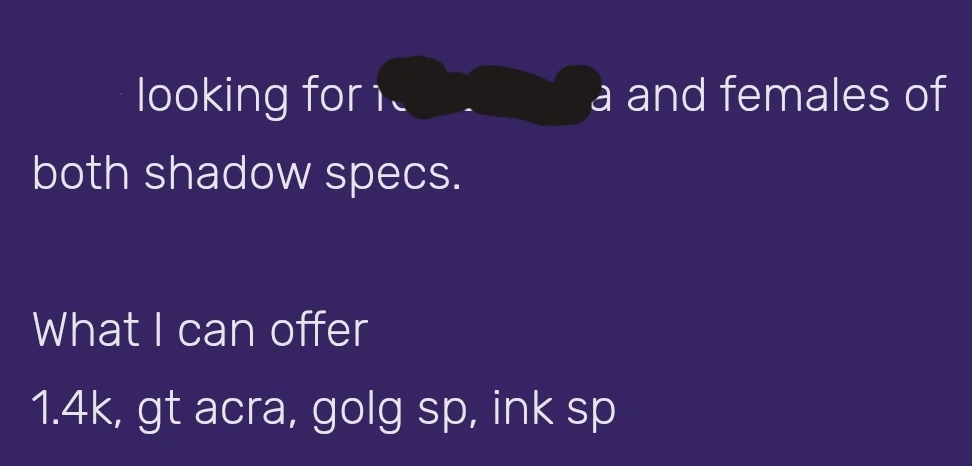Click the word "specs."
The image size is (972, 466).
404,176
